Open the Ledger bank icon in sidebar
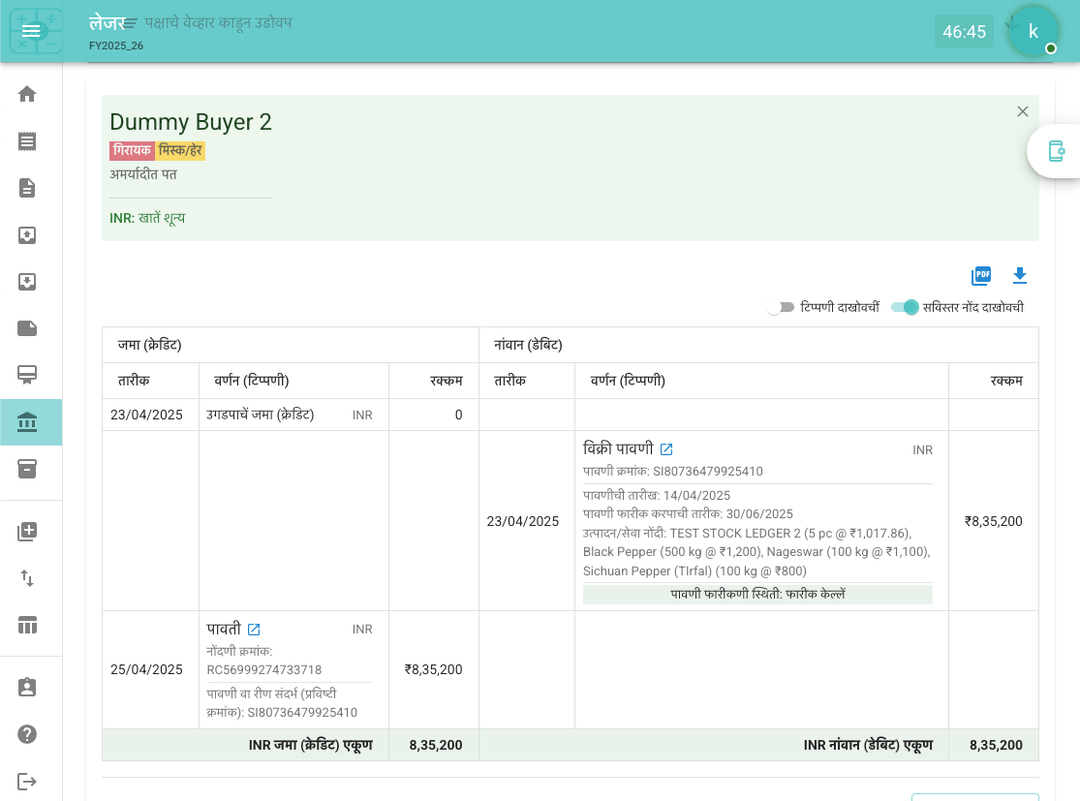This screenshot has height=801, width=1080. click(x=27, y=422)
